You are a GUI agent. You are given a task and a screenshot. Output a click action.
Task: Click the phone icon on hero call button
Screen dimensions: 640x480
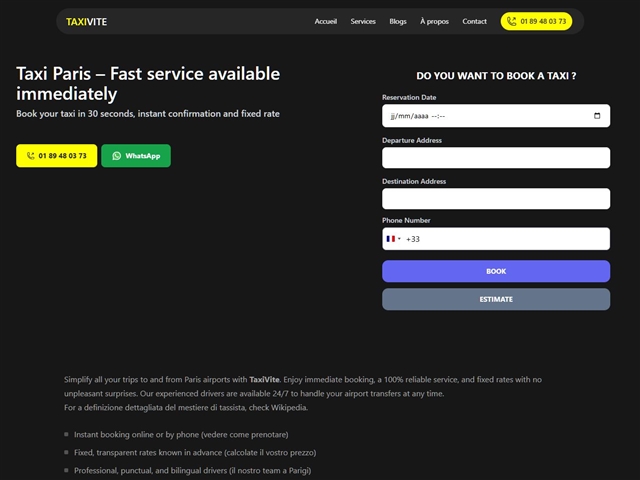click(x=30, y=156)
